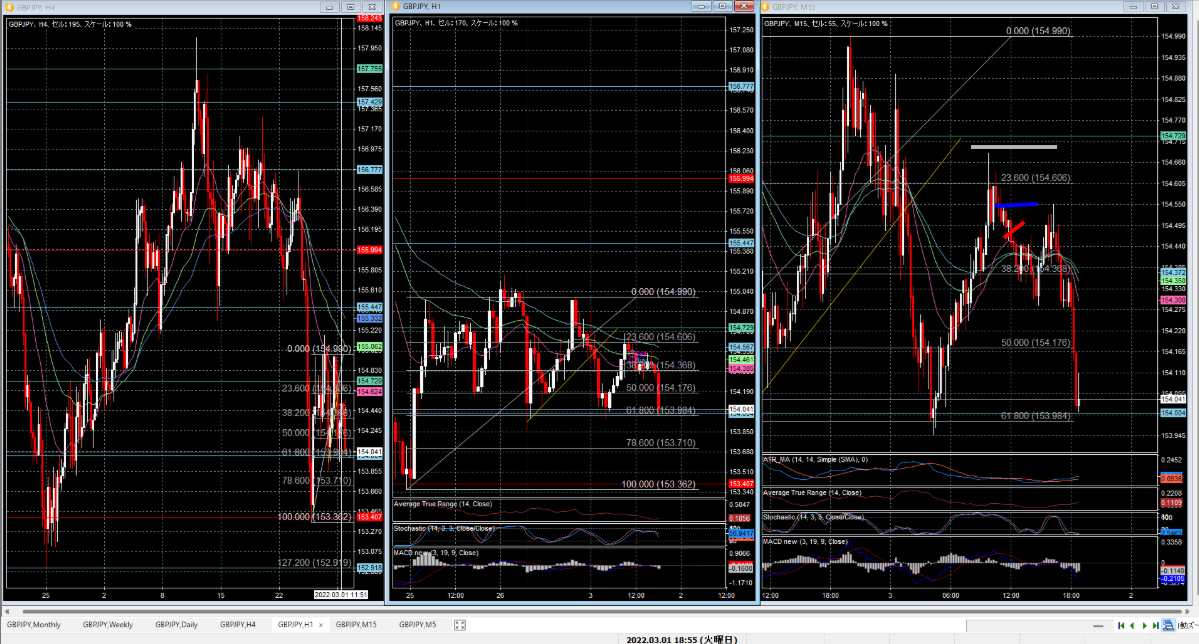Click the fullscreen layout icon after the chart tabs
The height and width of the screenshot is (644, 1199).
pyautogui.click(x=460, y=625)
